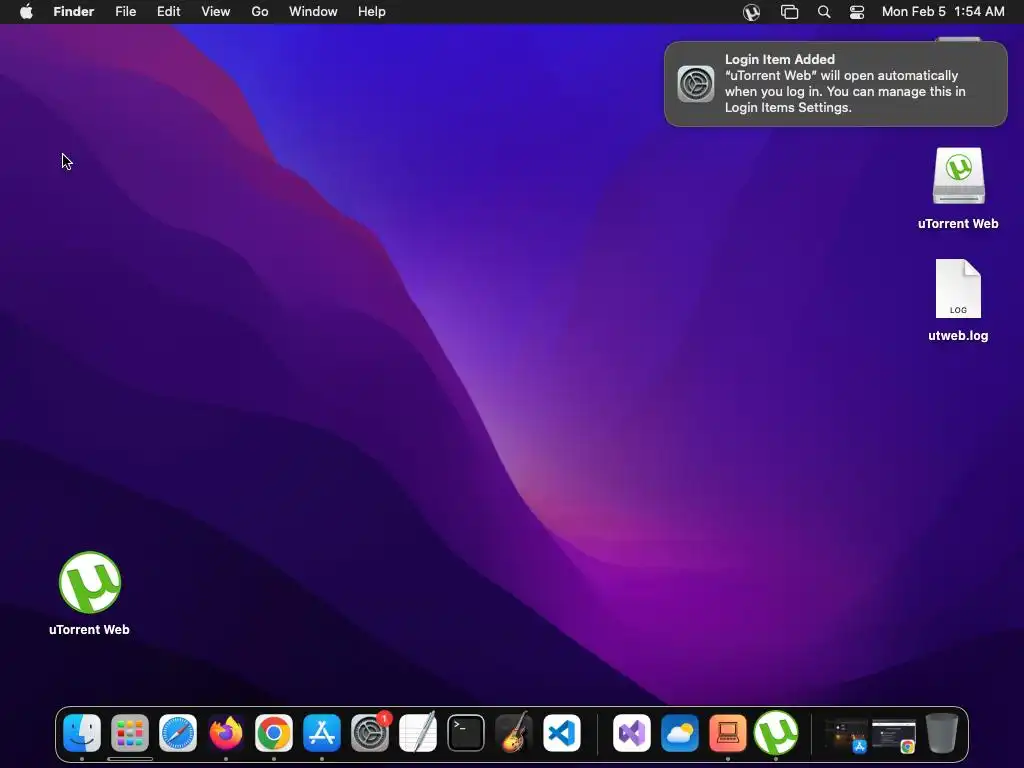Open the View menu
This screenshot has height=768, width=1024.
216,12
